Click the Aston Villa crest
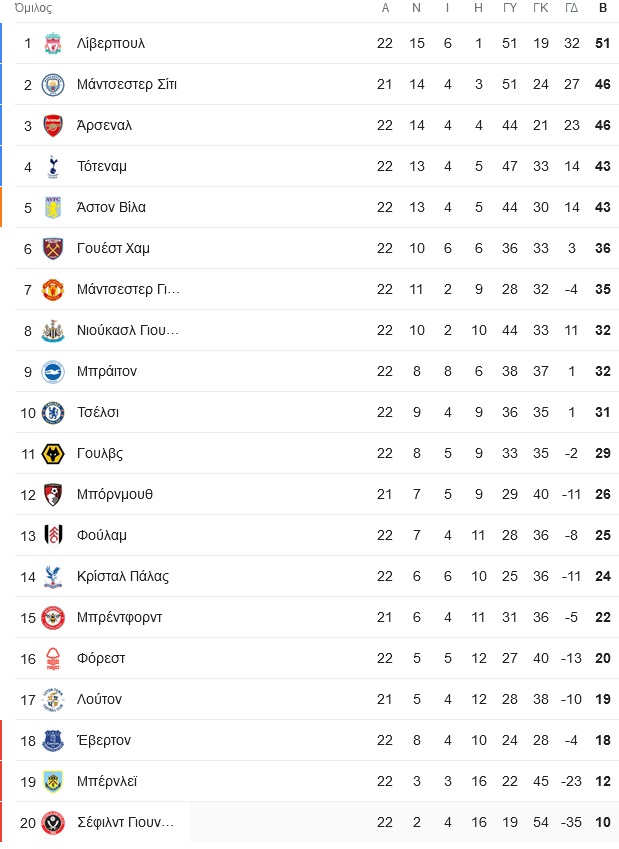 [53, 207]
